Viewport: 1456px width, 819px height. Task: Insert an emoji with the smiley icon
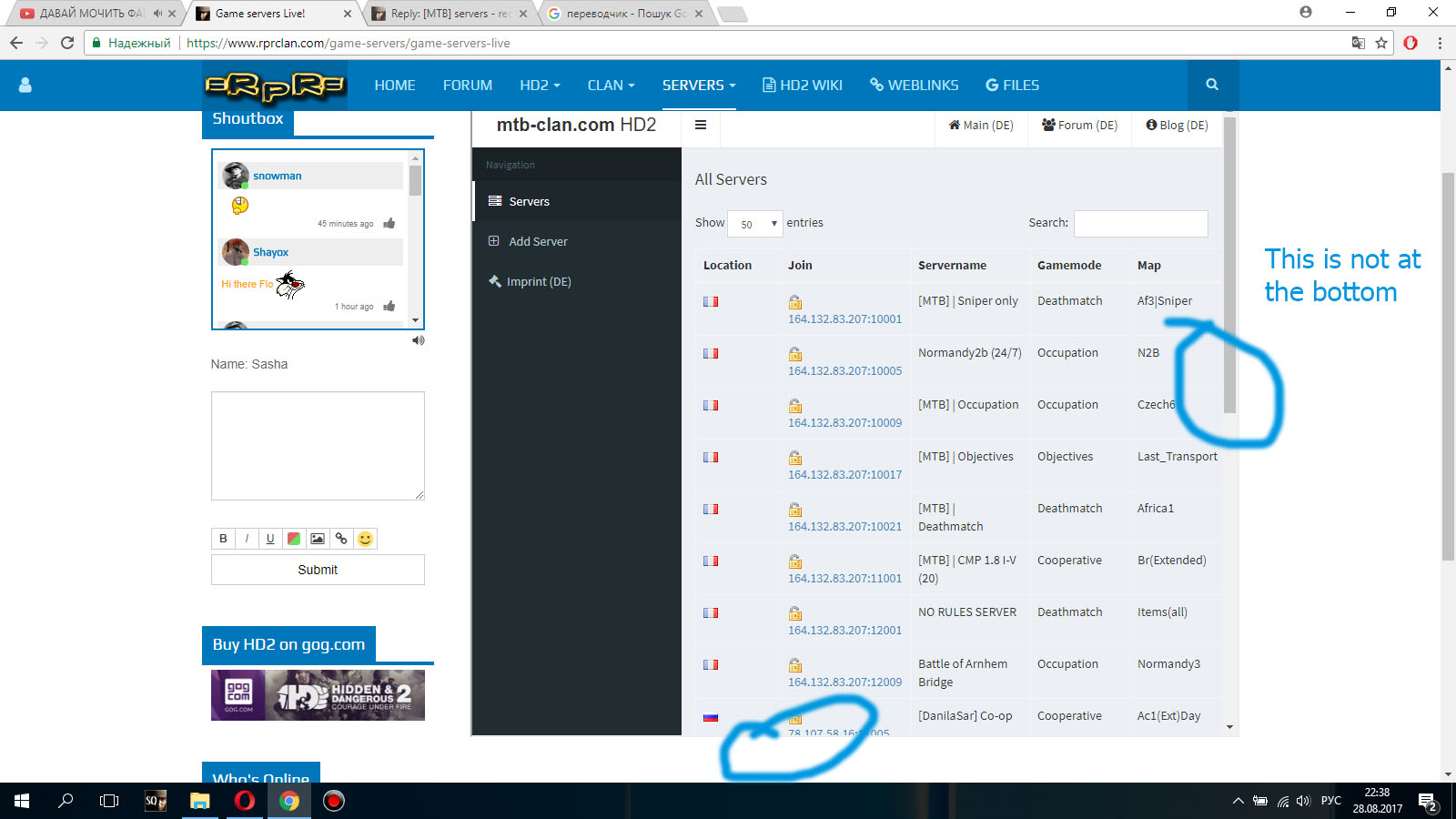coord(365,539)
